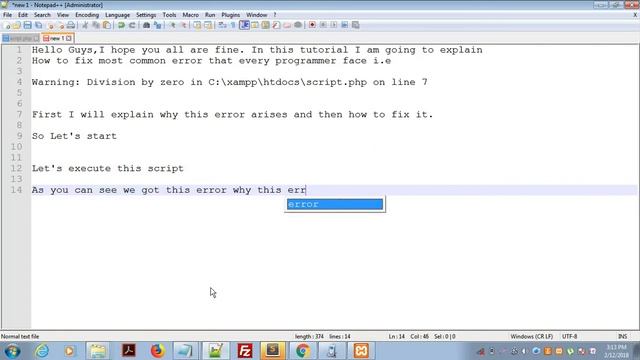Open the Replace toolbar icon
This screenshot has width=640, height=360.
pyautogui.click(x=158, y=25)
